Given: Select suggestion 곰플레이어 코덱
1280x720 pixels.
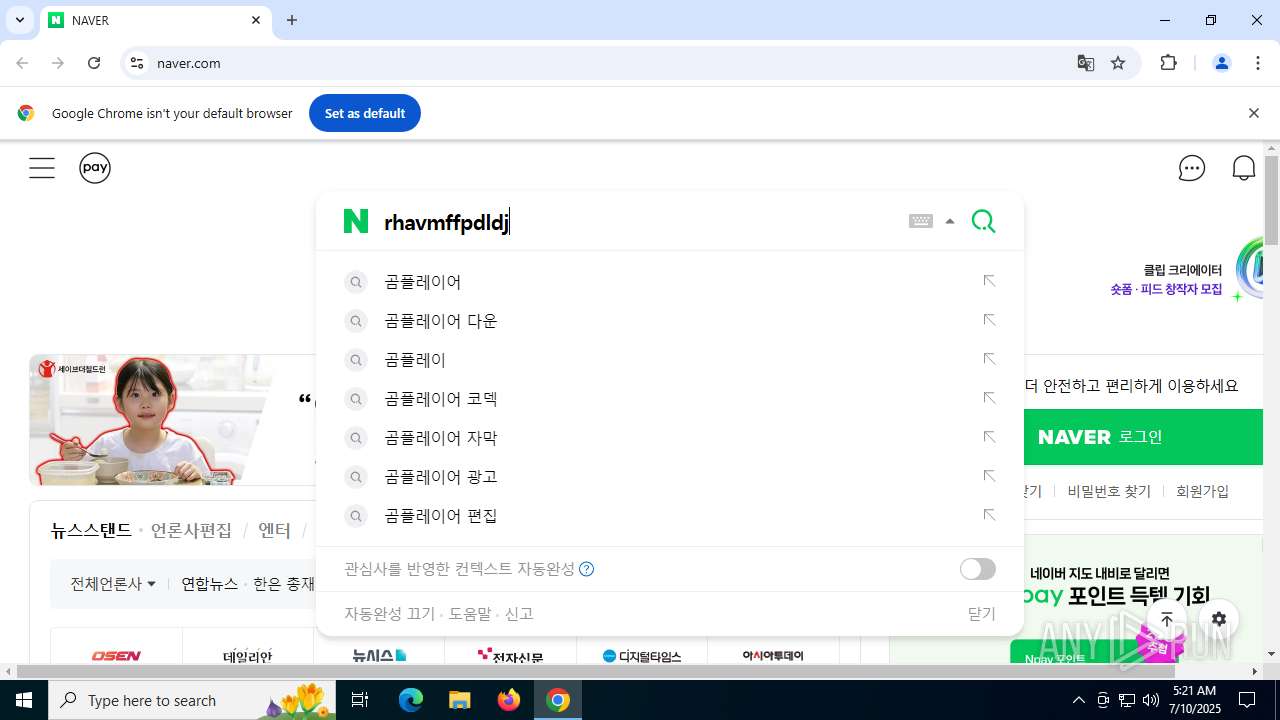Looking at the screenshot, I should tap(441, 399).
